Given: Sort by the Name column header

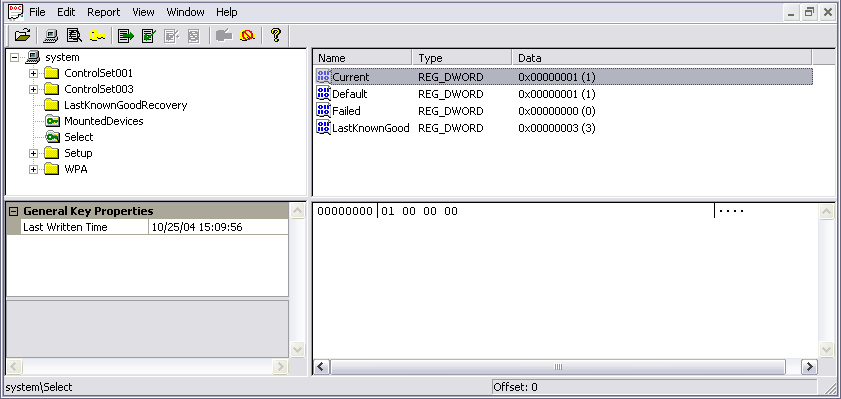Looking at the screenshot, I should tap(363, 58).
